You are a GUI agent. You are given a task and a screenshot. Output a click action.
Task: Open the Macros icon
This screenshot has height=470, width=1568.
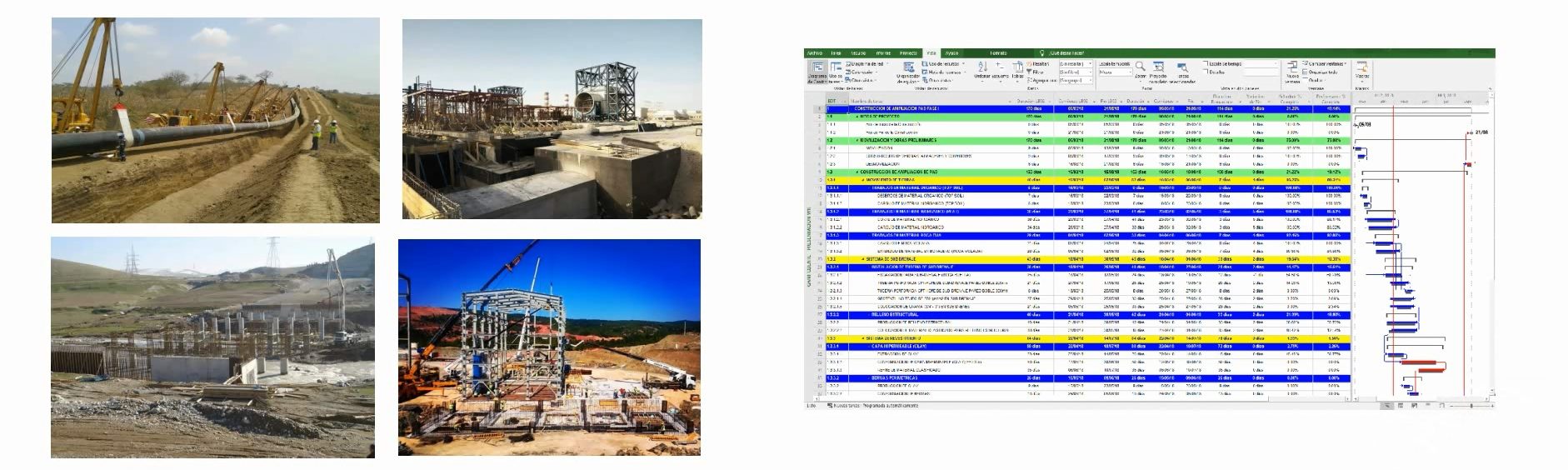[1362, 68]
